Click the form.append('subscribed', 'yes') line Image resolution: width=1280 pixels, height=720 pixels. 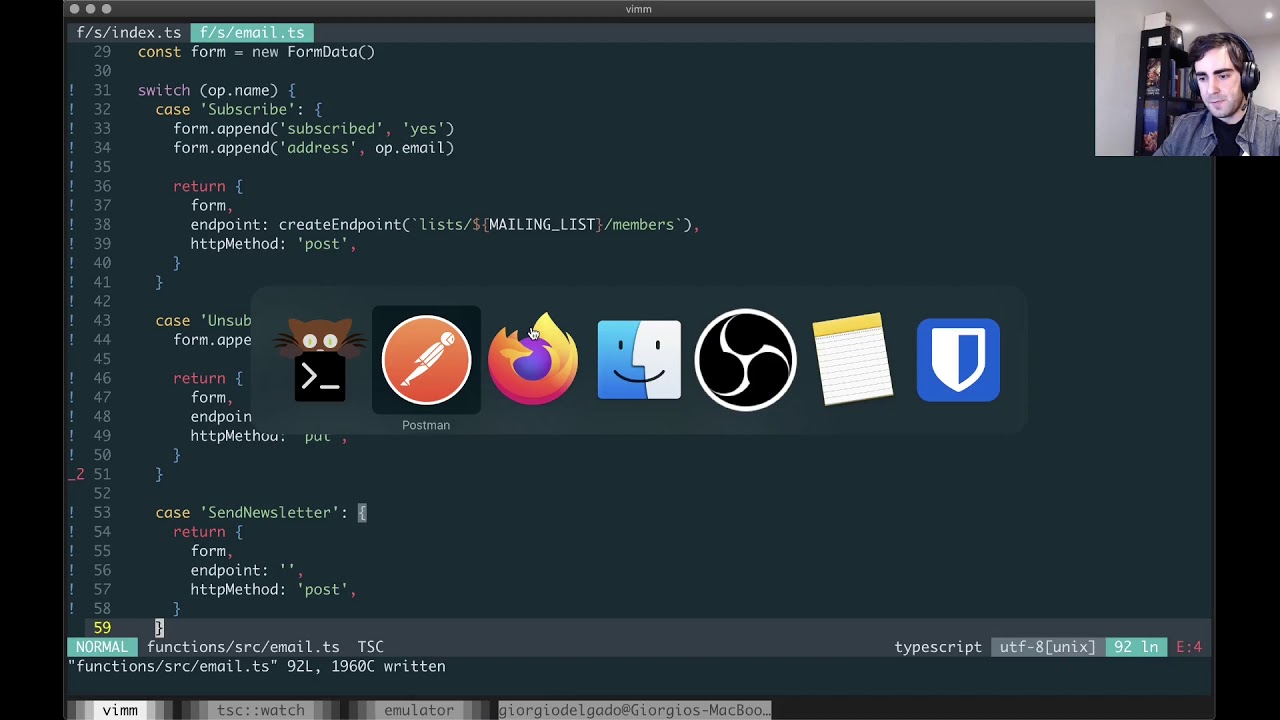tap(314, 128)
